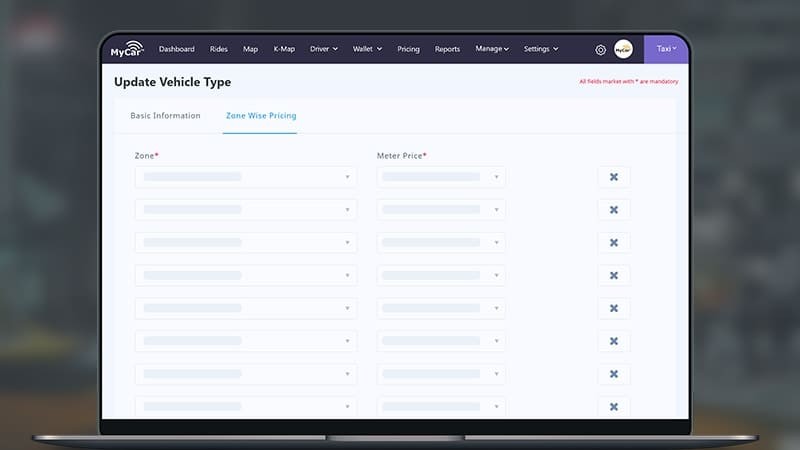Go to the Dashboard page
The image size is (800, 450).
click(176, 49)
